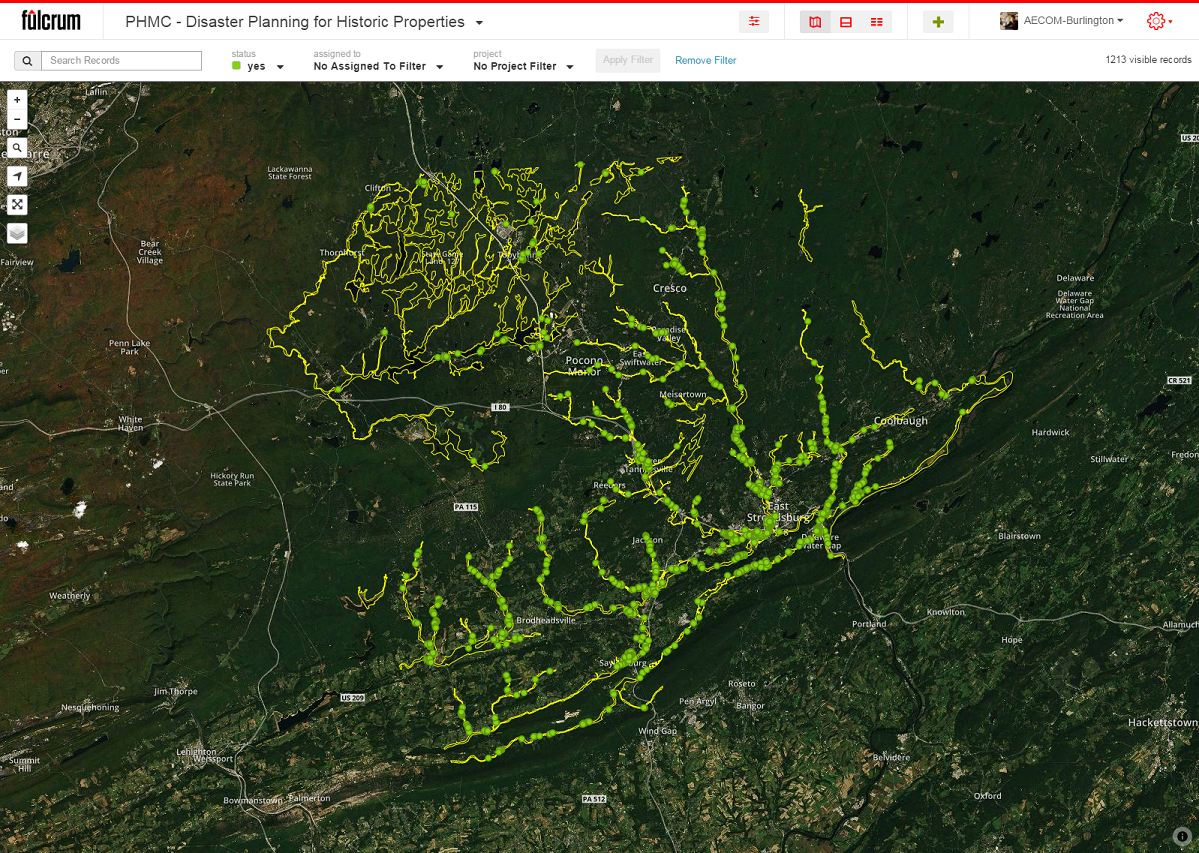This screenshot has width=1199, height=853.
Task: Open the No Assigned To Filter dropdown
Action: point(378,67)
